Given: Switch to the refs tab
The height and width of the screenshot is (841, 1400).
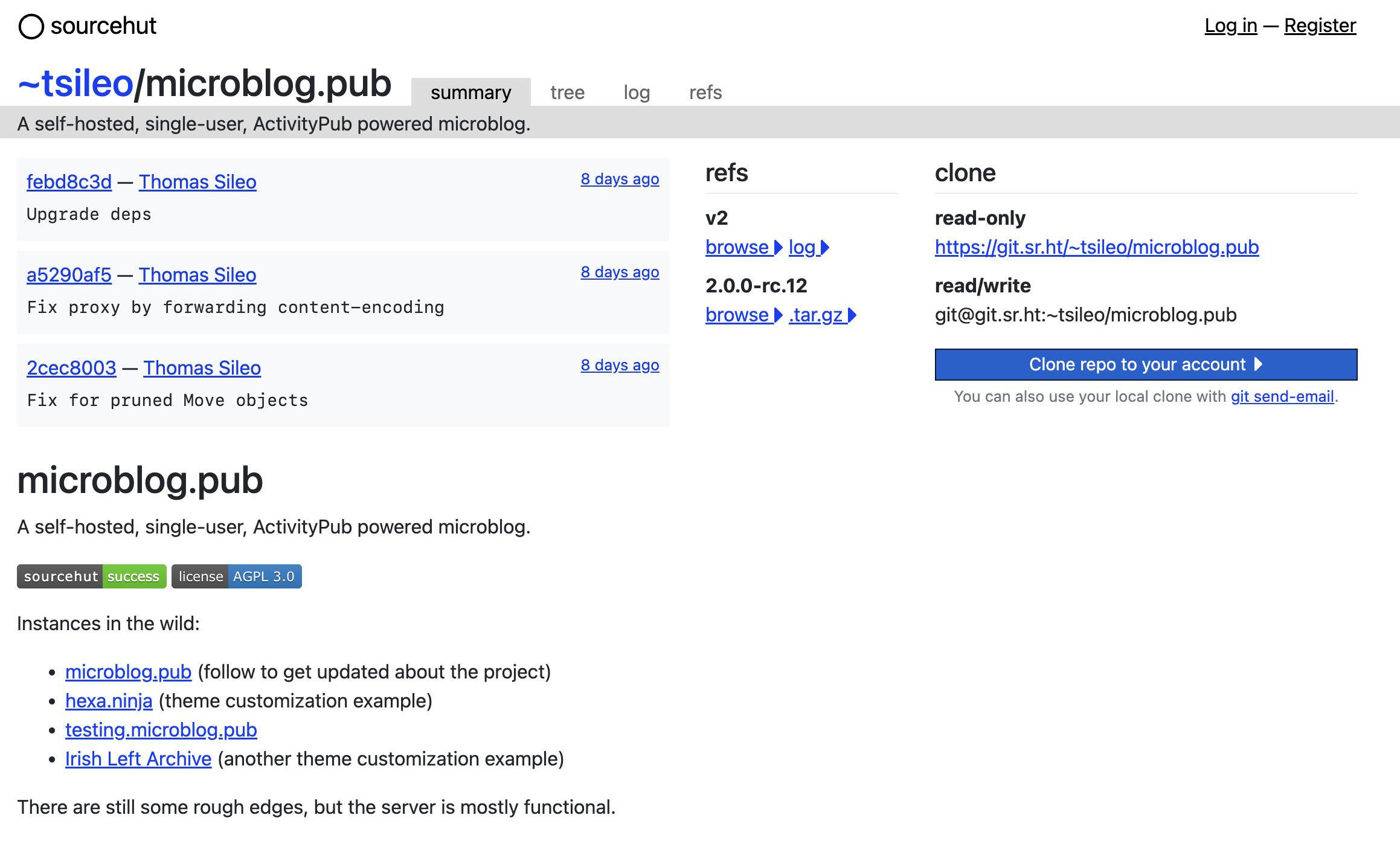Looking at the screenshot, I should (705, 92).
